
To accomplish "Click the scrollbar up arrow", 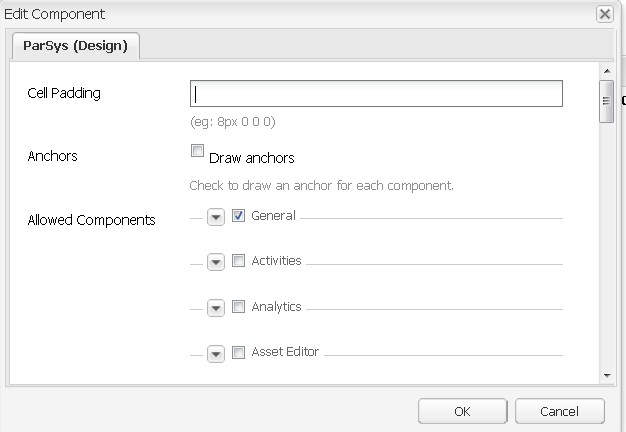I will pyautogui.click(x=606, y=73).
